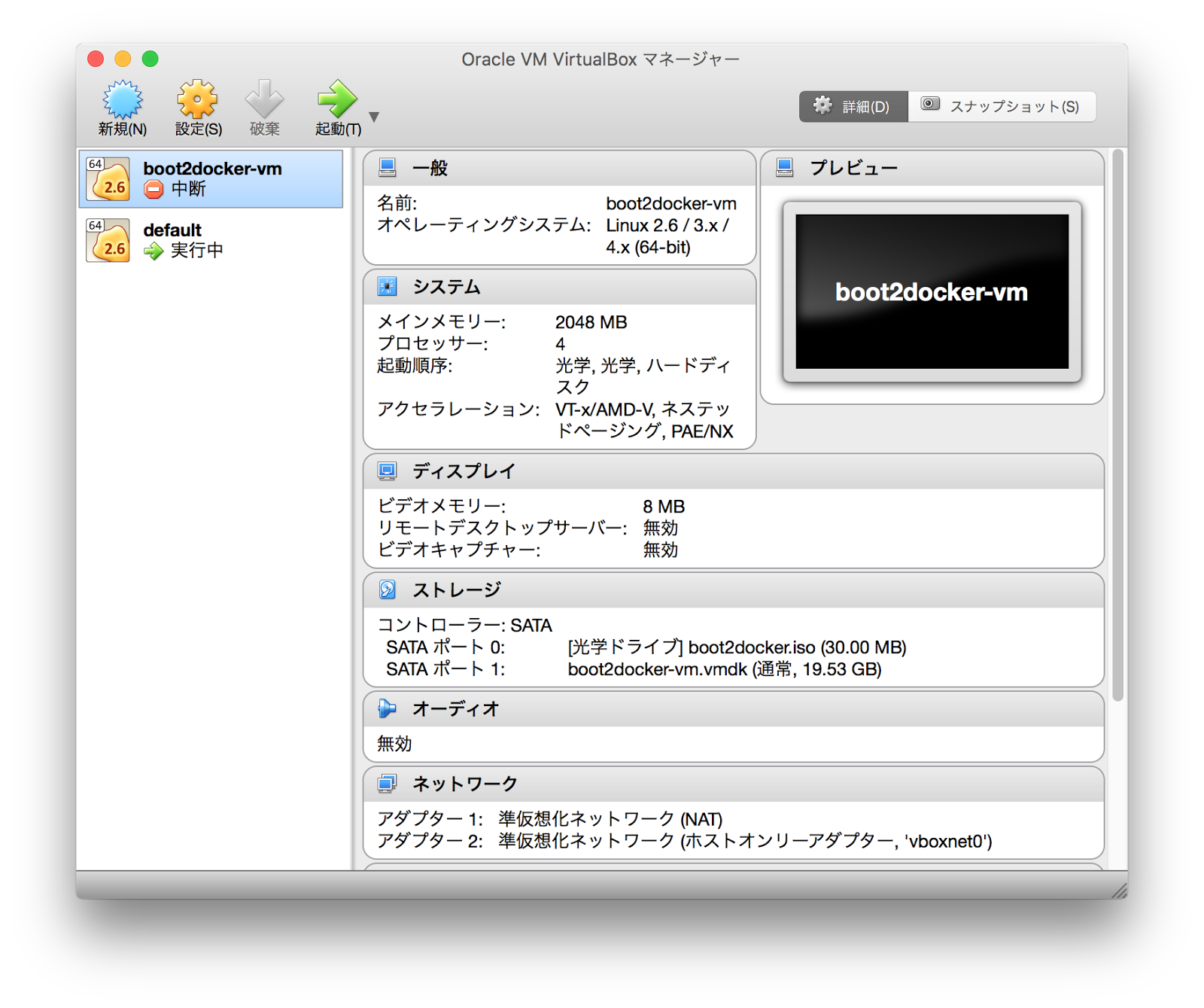Screen dimensions: 1204x1008
Task: Click the aborted (中断) status icon
Action: pos(154,190)
